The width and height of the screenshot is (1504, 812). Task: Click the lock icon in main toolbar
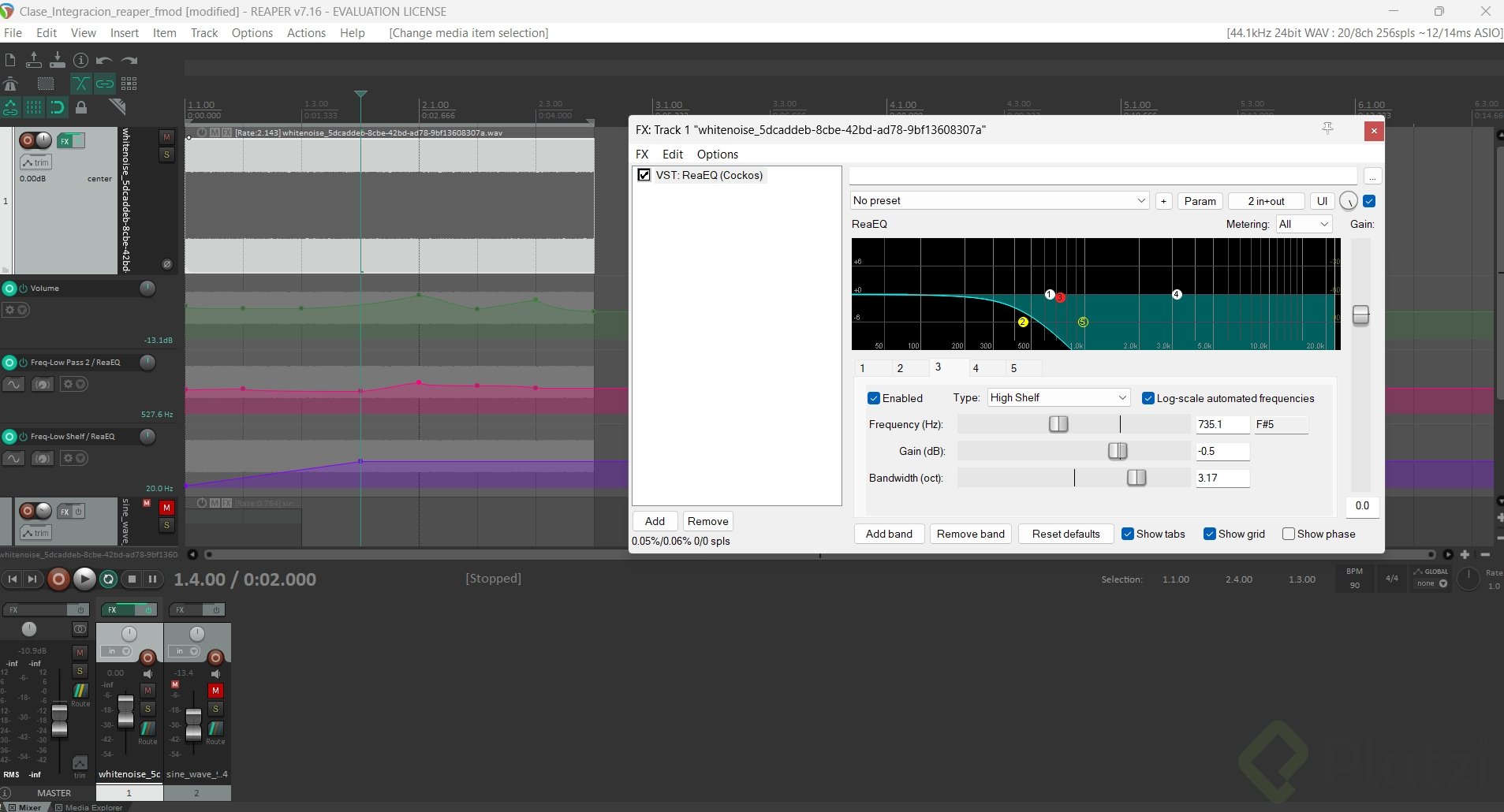click(81, 107)
